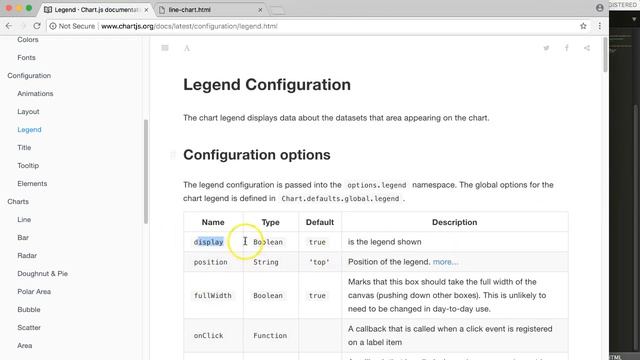Click the Not Secure site info icon
Screen dimensions: 640x360
pyautogui.click(x=53, y=26)
